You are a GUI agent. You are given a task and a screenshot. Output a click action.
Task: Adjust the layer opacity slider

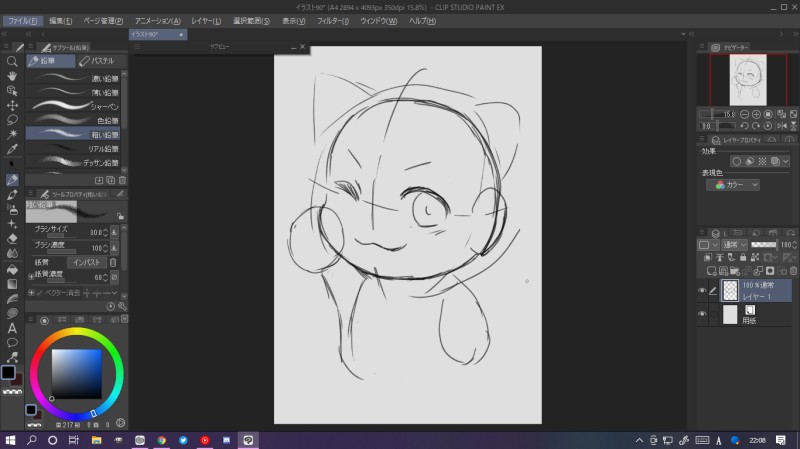(x=764, y=245)
